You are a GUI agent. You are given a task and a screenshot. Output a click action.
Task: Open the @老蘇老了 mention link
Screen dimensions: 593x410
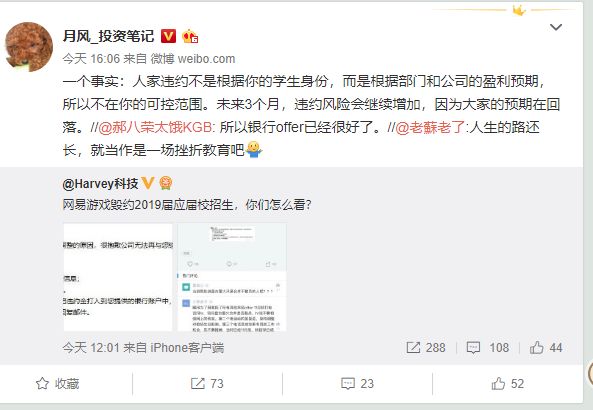pos(430,127)
